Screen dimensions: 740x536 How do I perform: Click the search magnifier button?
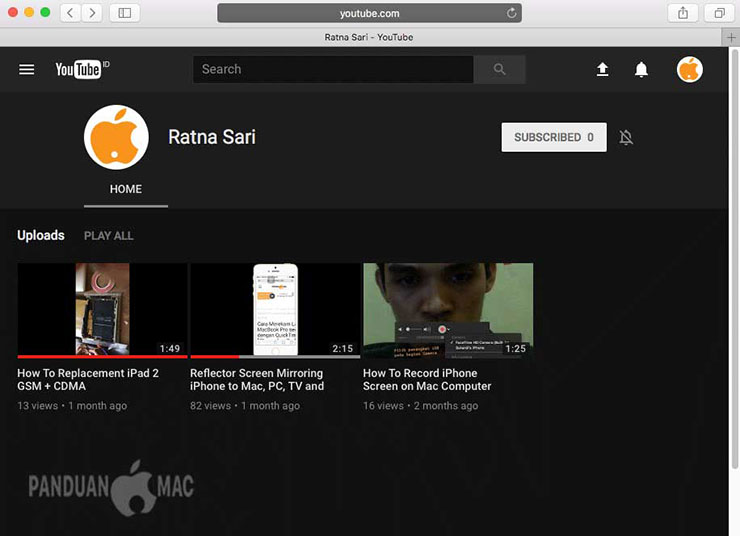(x=499, y=69)
